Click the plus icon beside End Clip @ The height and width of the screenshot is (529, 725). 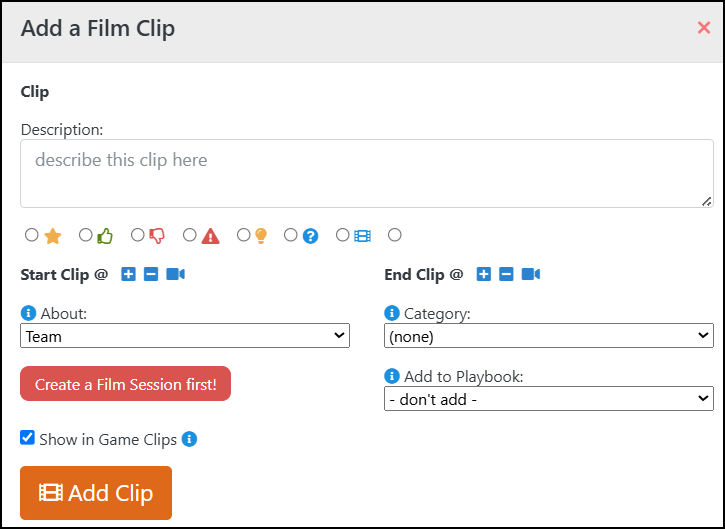(484, 274)
